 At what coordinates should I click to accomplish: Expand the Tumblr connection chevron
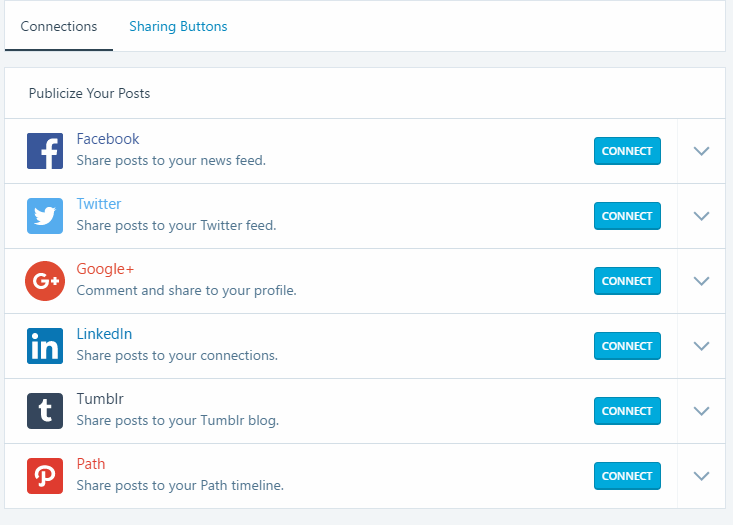tap(701, 411)
